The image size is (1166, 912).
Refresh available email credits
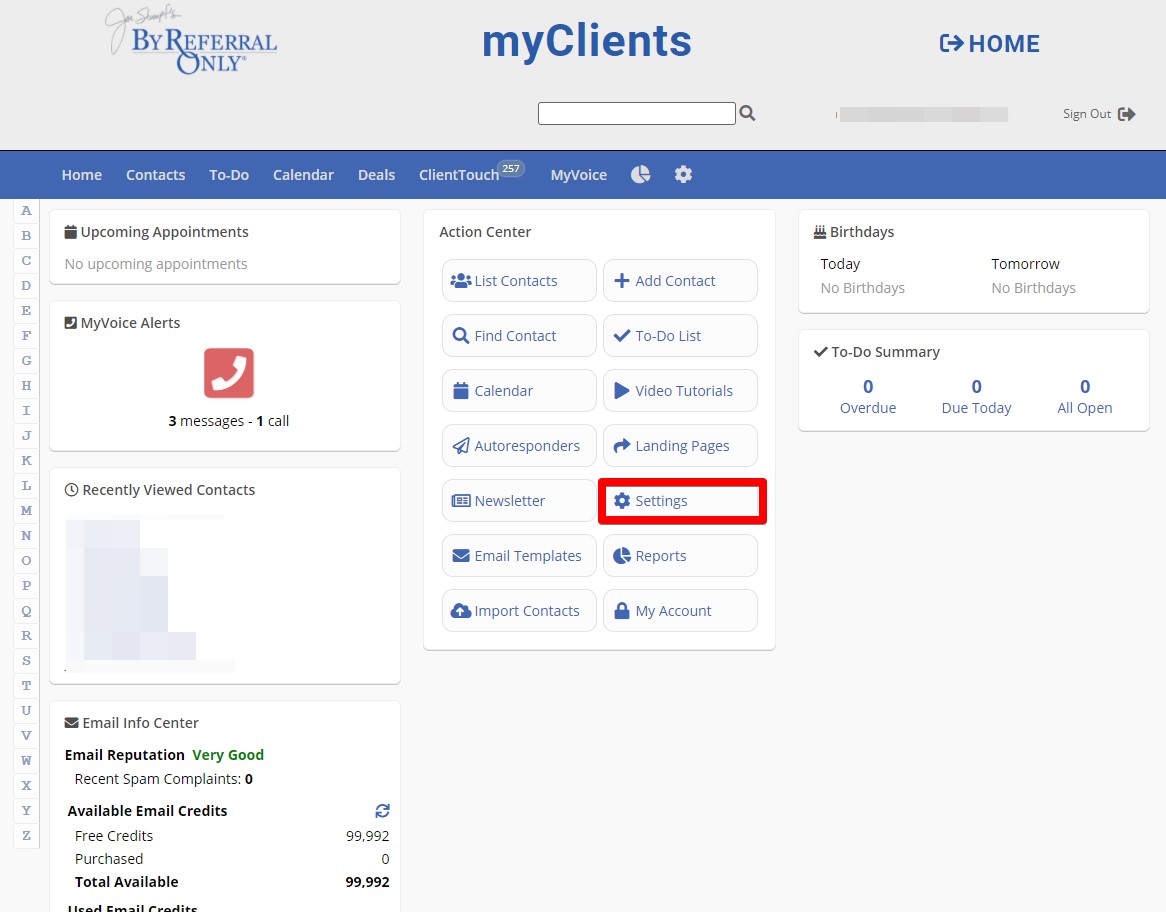[382, 811]
